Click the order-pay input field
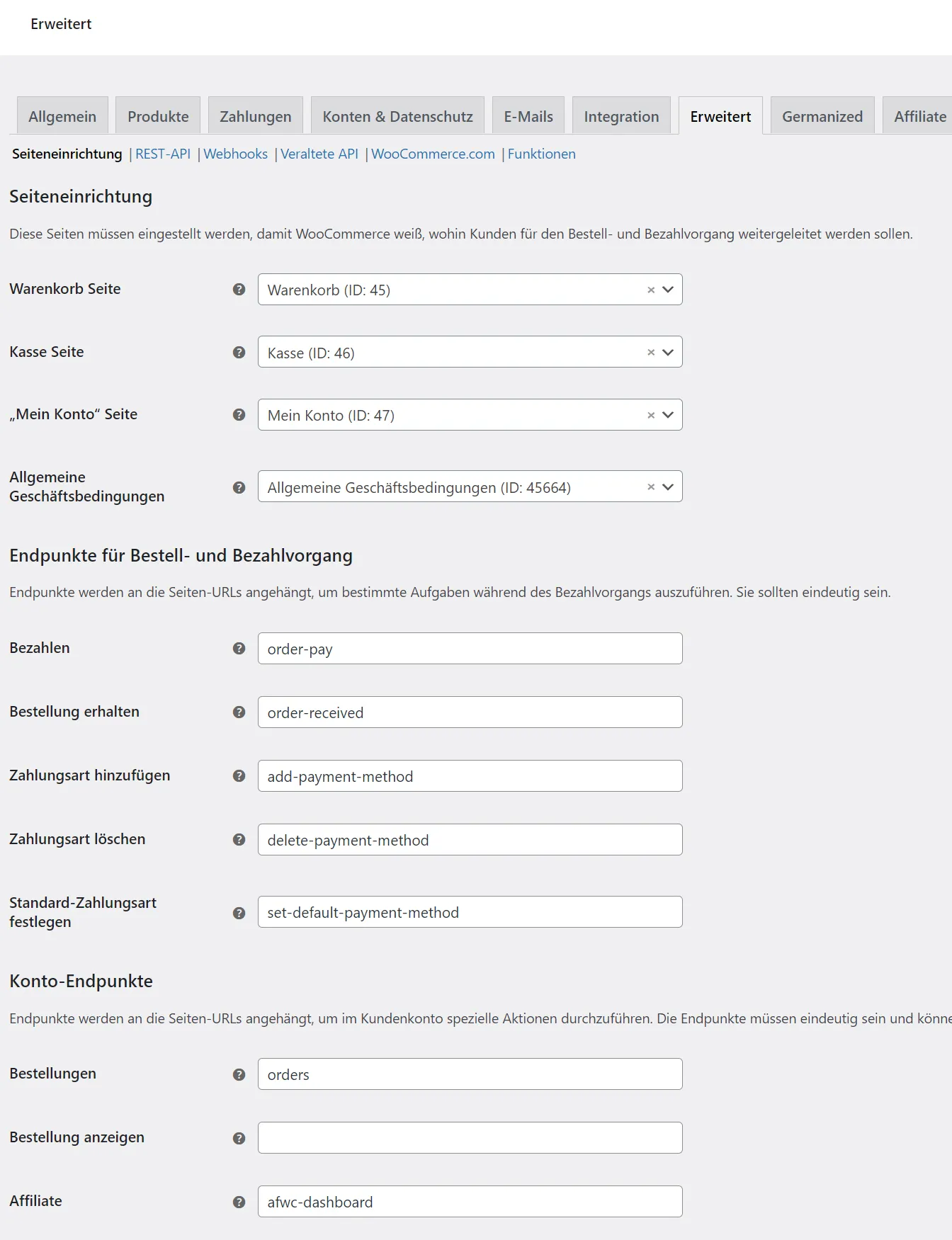952x1240 pixels. click(x=470, y=649)
